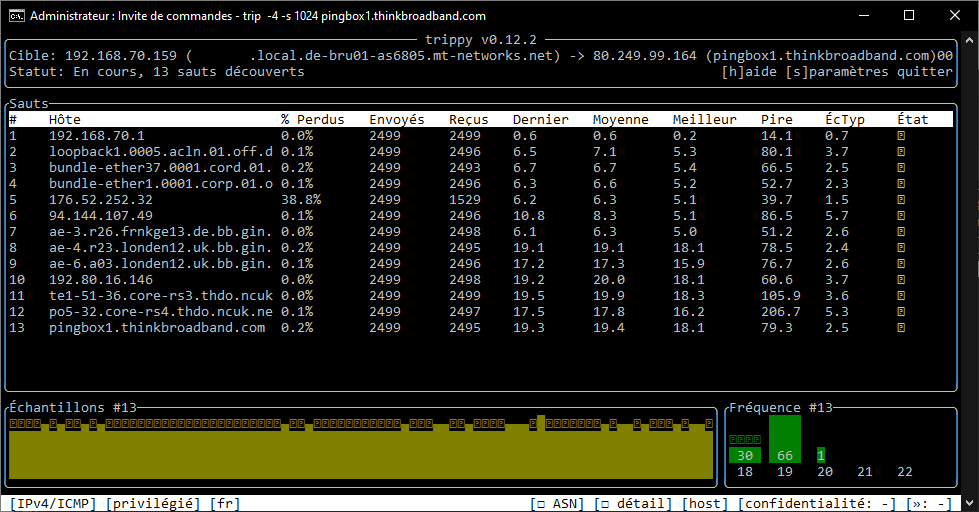
Task: Click the command prompt icon in title bar
Action: coord(16,16)
